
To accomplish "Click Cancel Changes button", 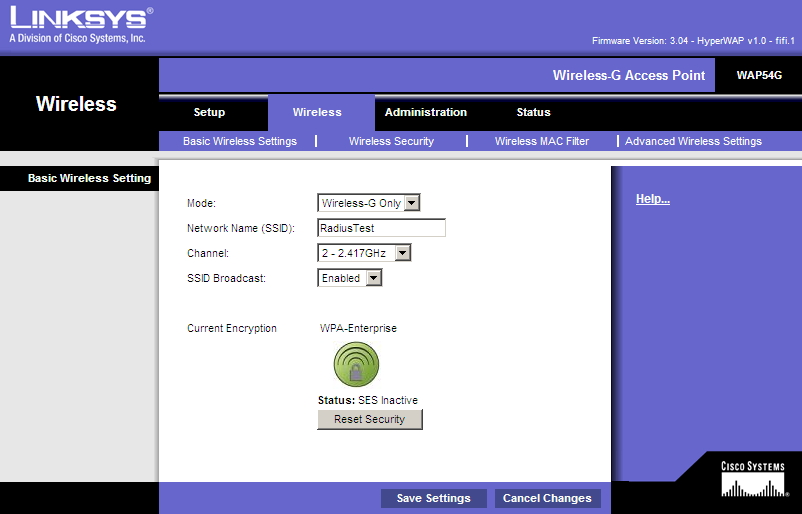I will pos(547,498).
